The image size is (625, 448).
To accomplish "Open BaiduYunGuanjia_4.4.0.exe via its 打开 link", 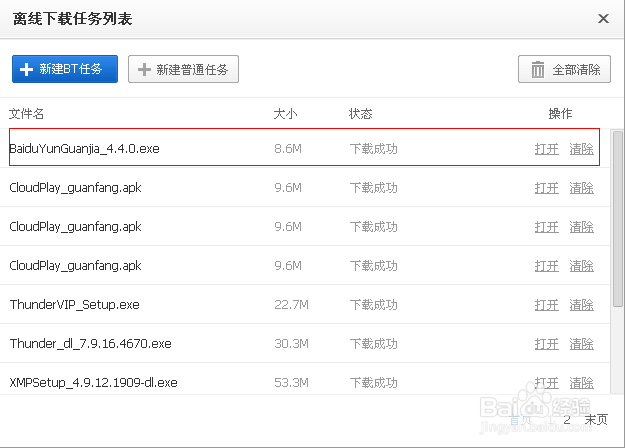I will (546, 149).
